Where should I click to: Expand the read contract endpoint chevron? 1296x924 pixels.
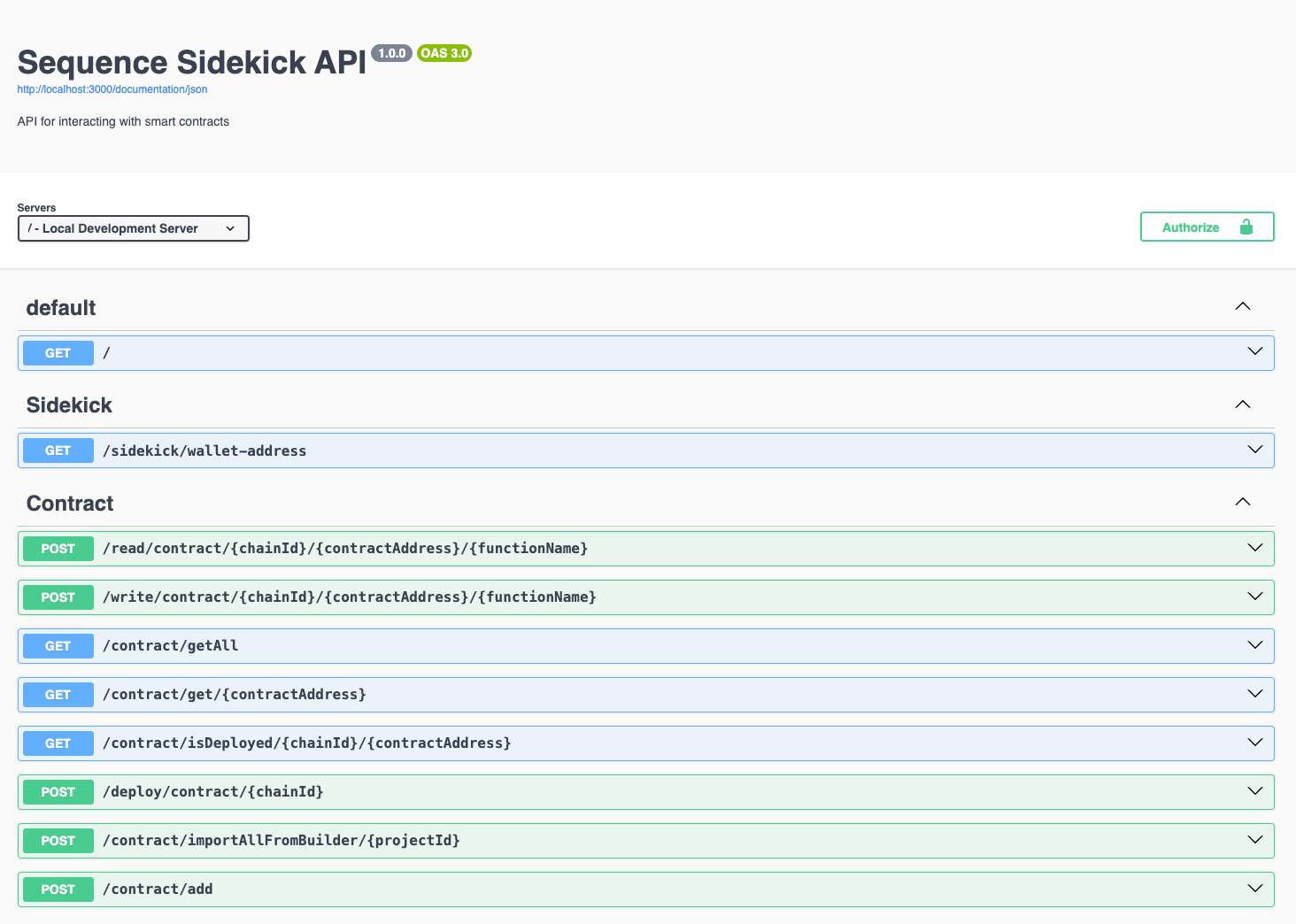[1255, 548]
